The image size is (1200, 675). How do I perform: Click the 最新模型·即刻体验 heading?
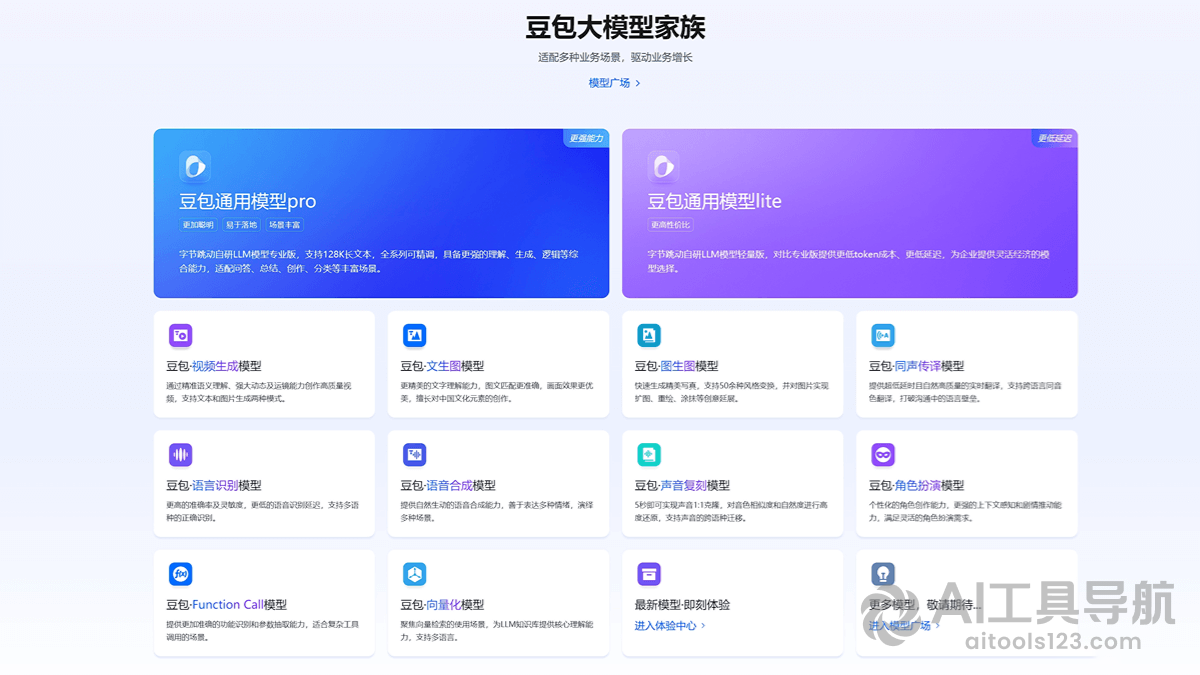pos(682,605)
